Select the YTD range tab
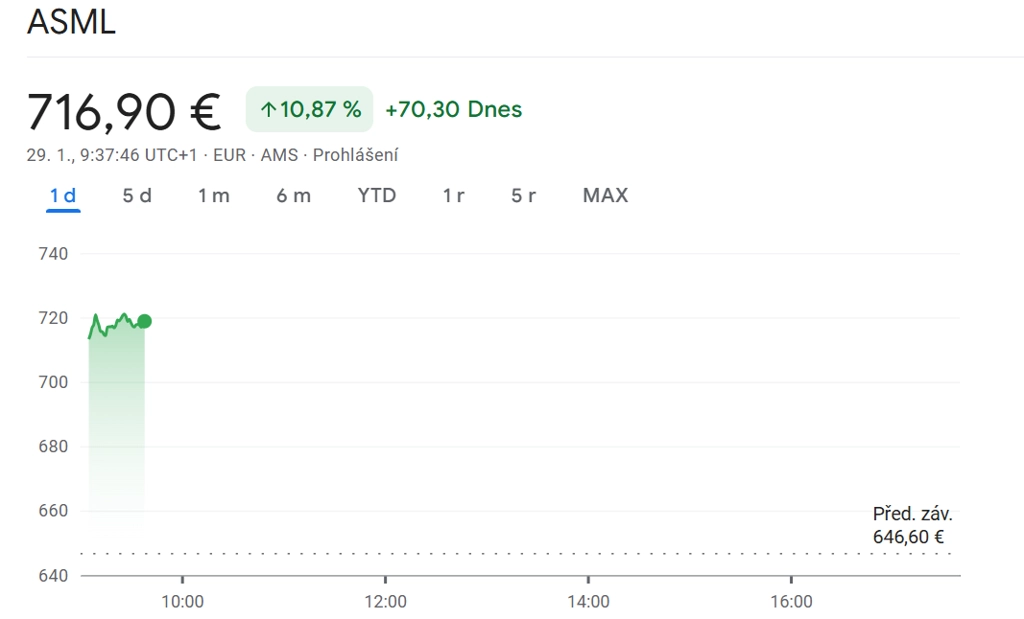The width and height of the screenshot is (1024, 619). (377, 196)
